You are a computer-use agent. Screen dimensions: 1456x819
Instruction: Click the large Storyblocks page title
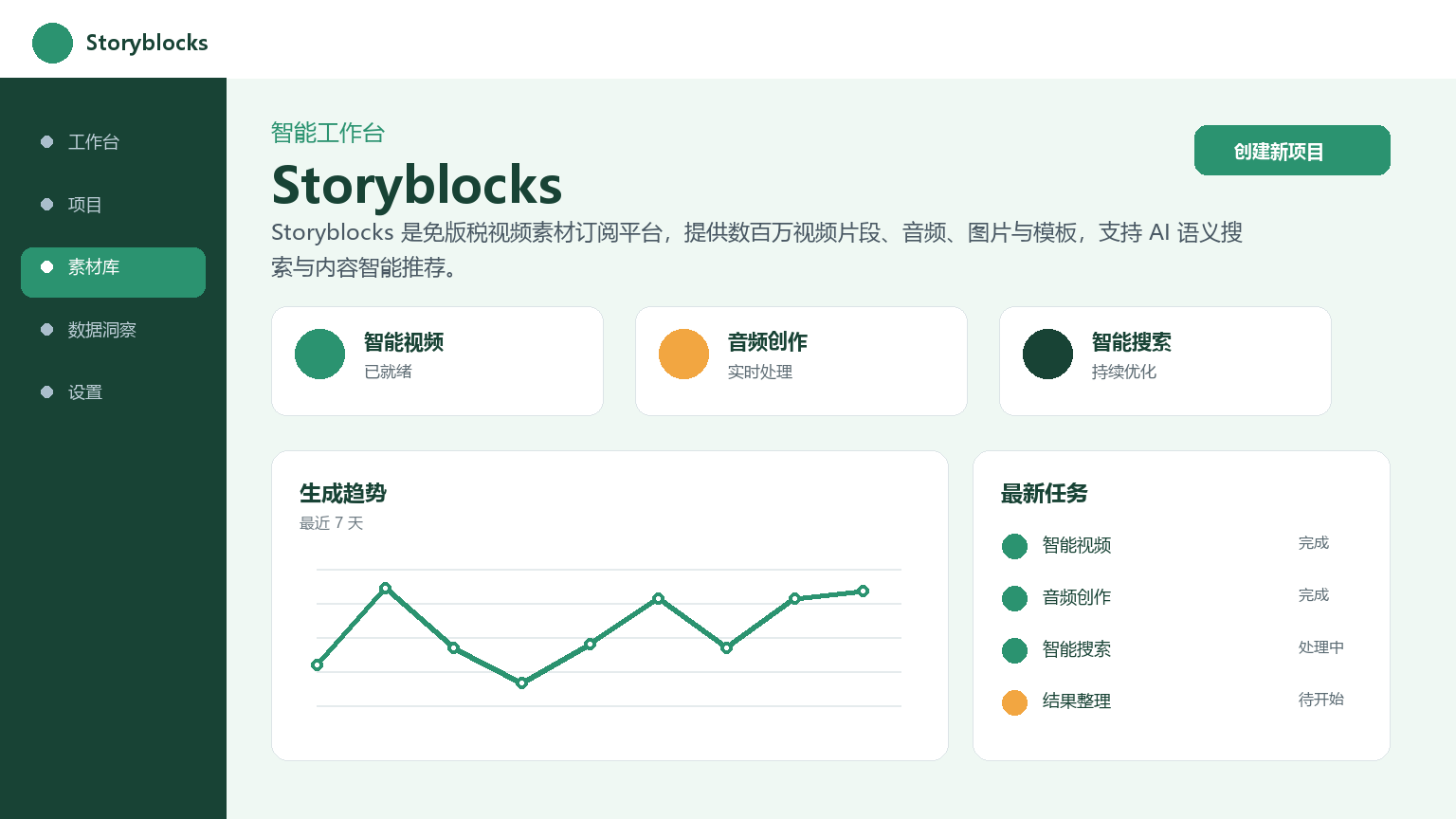[417, 185]
